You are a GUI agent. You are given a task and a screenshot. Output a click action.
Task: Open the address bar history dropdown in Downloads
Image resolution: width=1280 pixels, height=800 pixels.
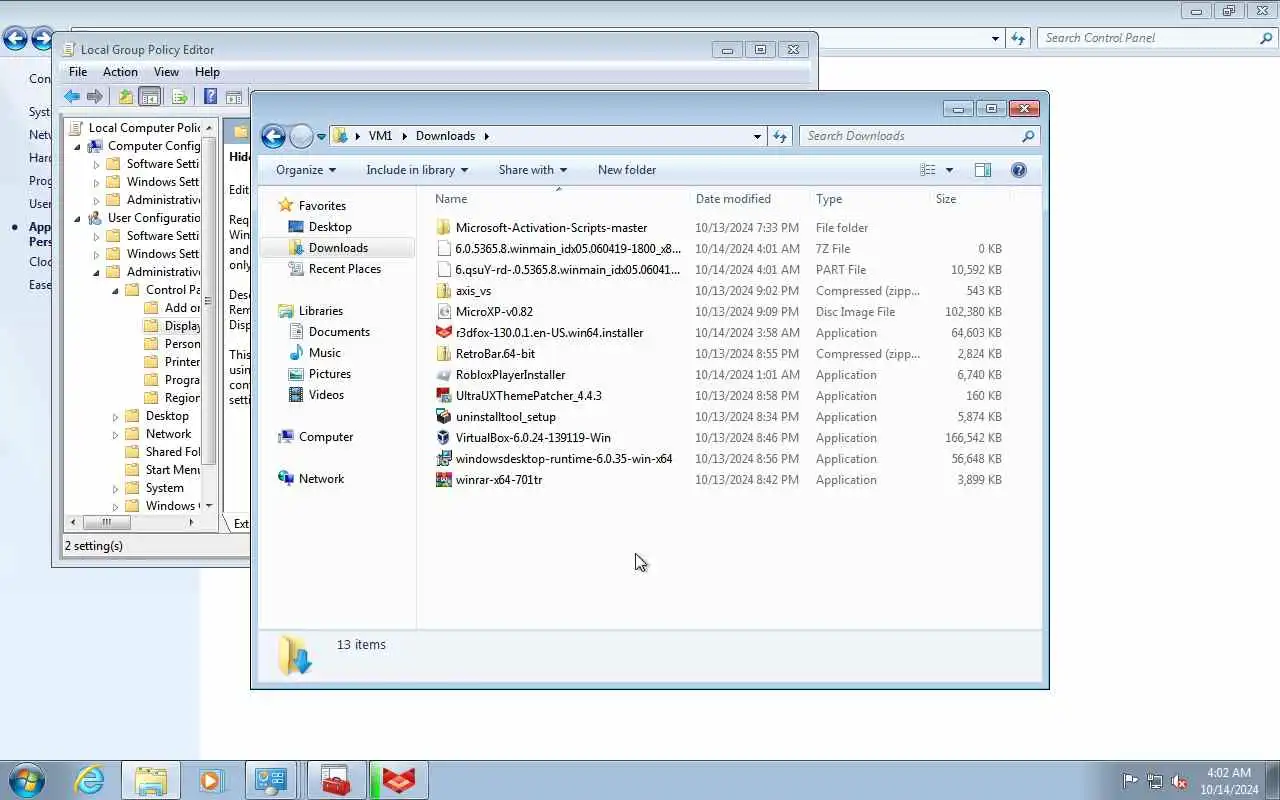tap(757, 136)
